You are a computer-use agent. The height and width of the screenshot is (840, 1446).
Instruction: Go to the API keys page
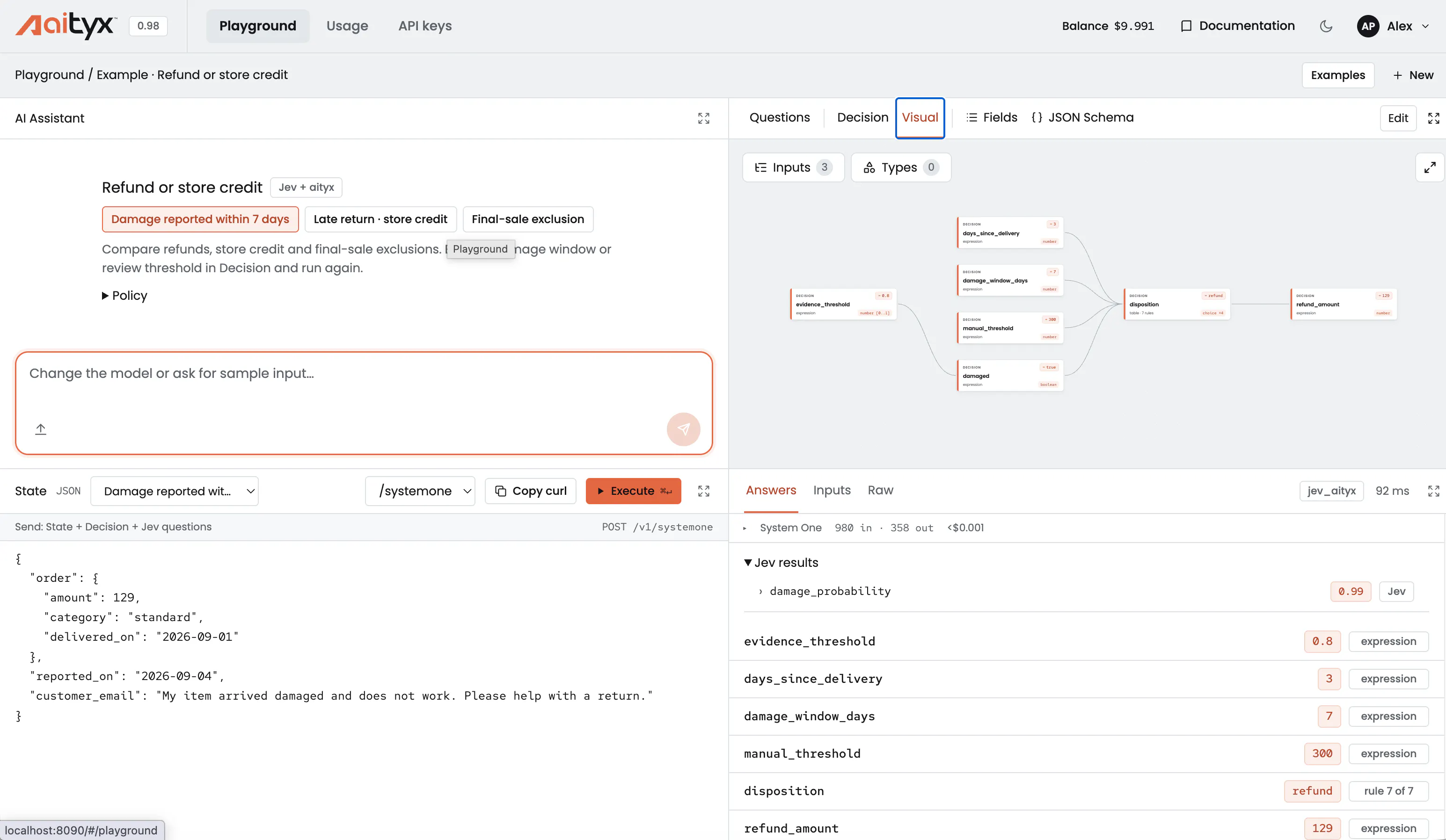pos(425,26)
